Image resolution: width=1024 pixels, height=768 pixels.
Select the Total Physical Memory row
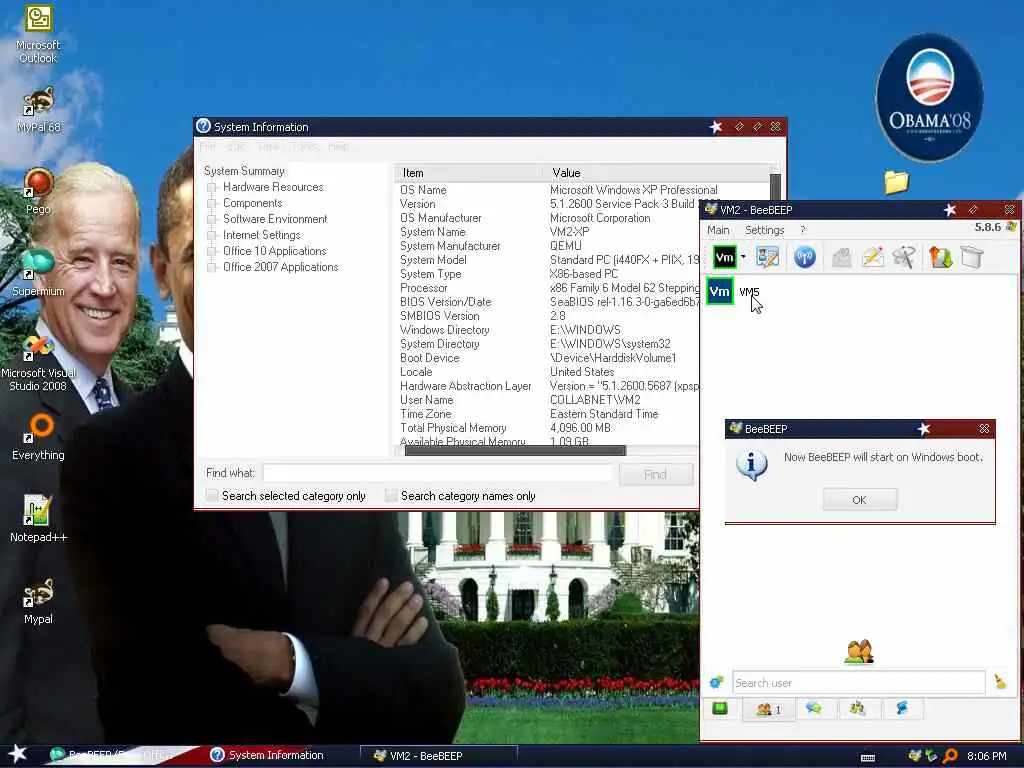pyautogui.click(x=505, y=428)
